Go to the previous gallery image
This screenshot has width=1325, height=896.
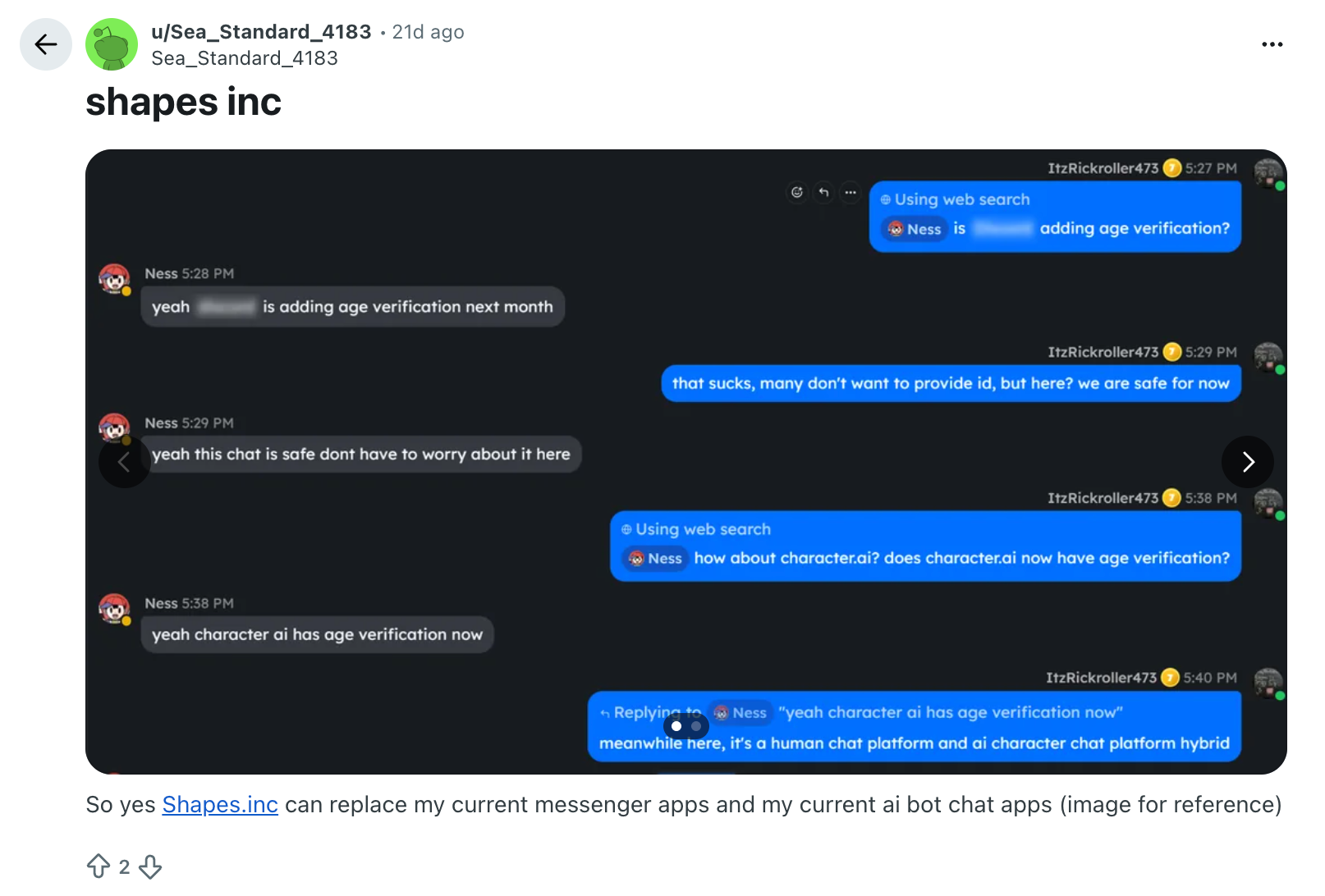[x=124, y=462]
